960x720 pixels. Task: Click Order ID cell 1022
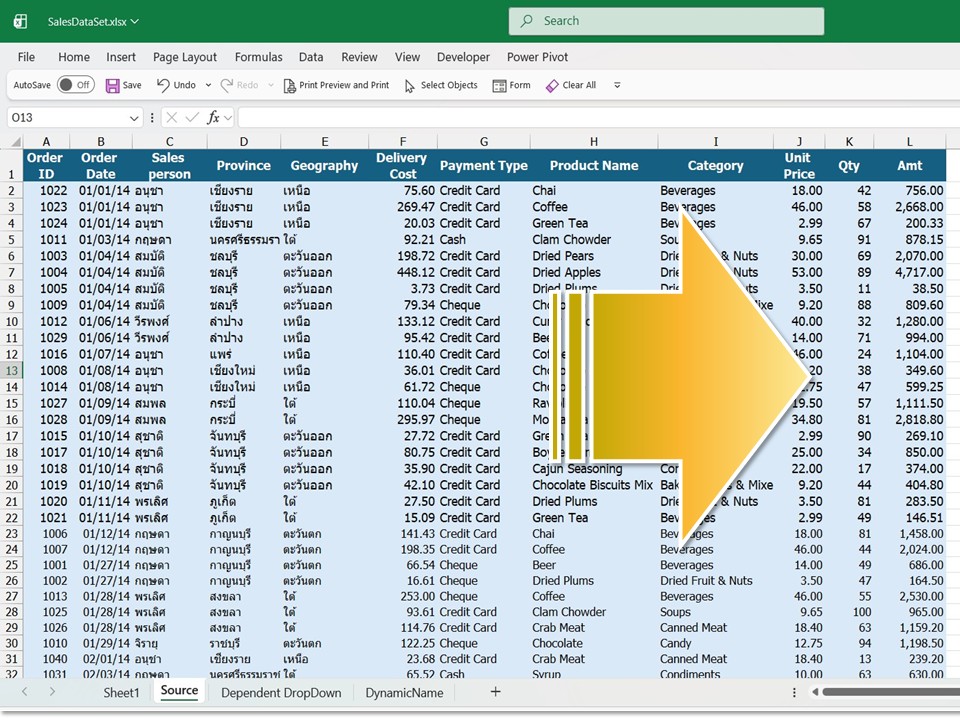[x=47, y=190]
